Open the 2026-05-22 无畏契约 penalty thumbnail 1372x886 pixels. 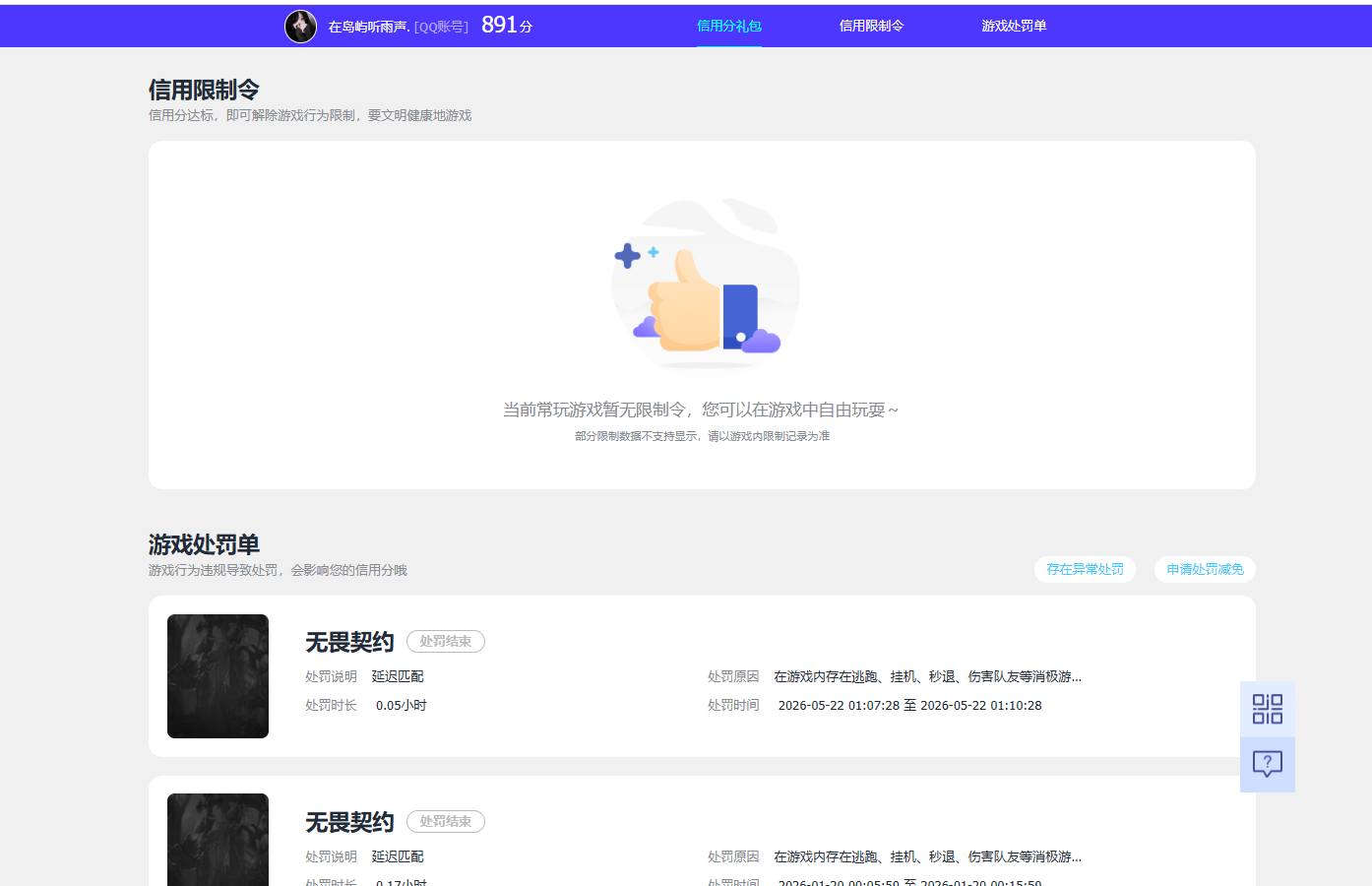(x=218, y=676)
